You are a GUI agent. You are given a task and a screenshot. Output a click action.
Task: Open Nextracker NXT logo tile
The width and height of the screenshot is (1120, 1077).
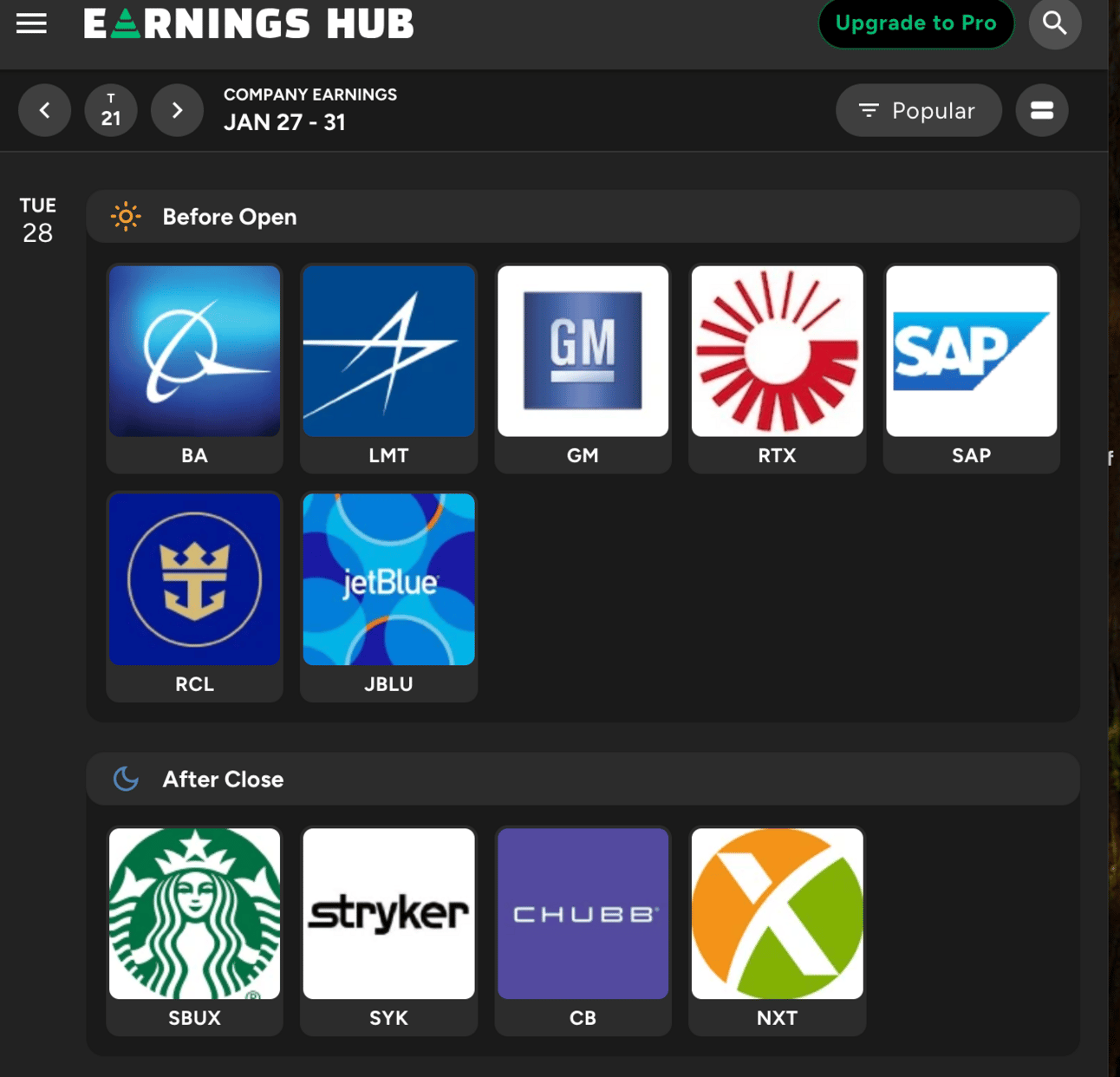(x=777, y=914)
